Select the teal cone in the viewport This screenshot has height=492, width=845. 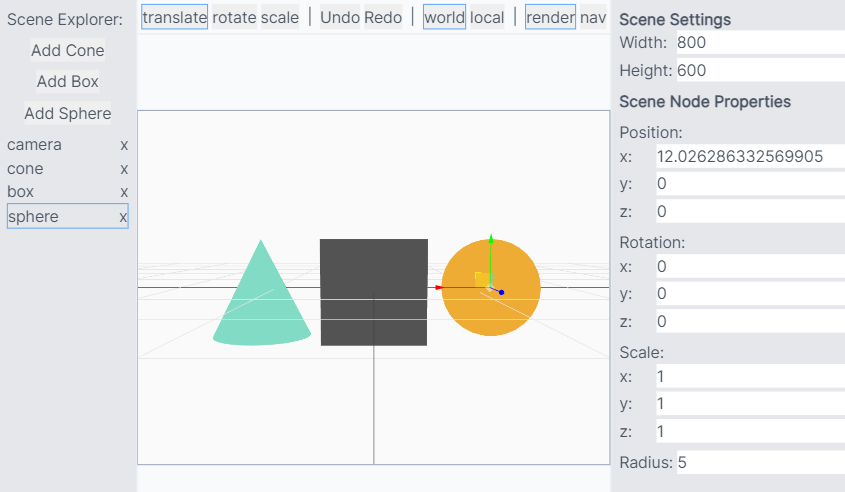tap(260, 300)
